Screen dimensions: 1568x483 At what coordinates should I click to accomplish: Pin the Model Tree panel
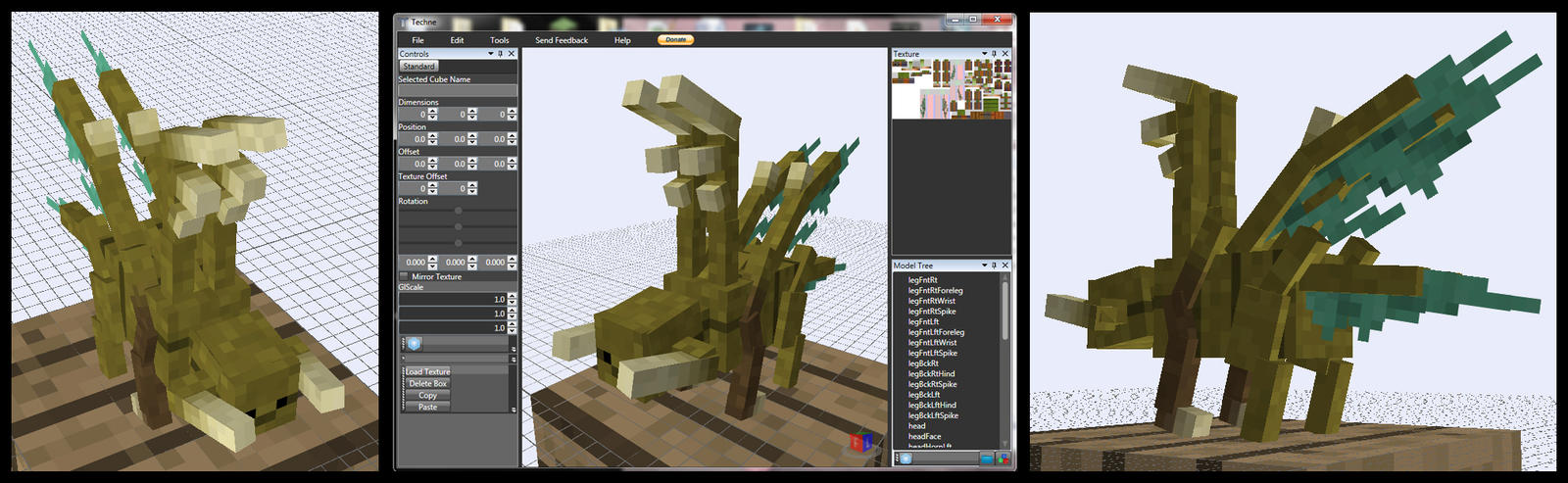point(994,266)
